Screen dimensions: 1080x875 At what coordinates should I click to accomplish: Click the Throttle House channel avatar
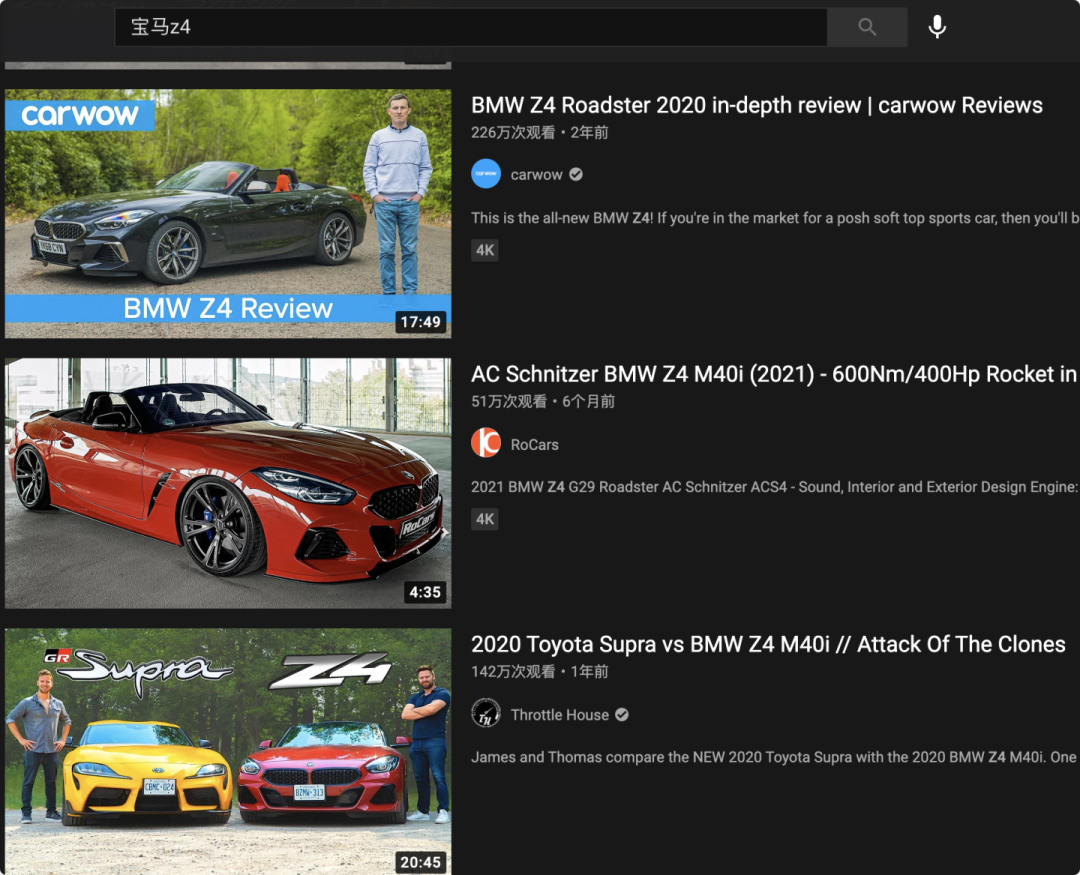click(x=486, y=713)
